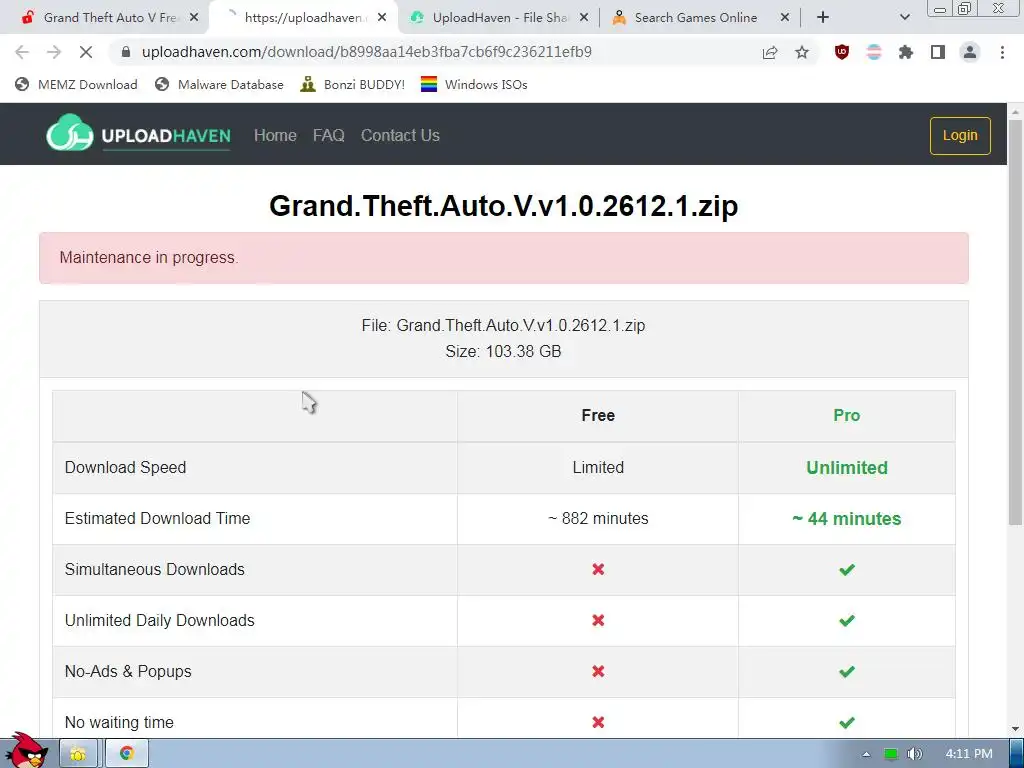
Task: Open the Chrome profile avatar
Action: tap(970, 52)
